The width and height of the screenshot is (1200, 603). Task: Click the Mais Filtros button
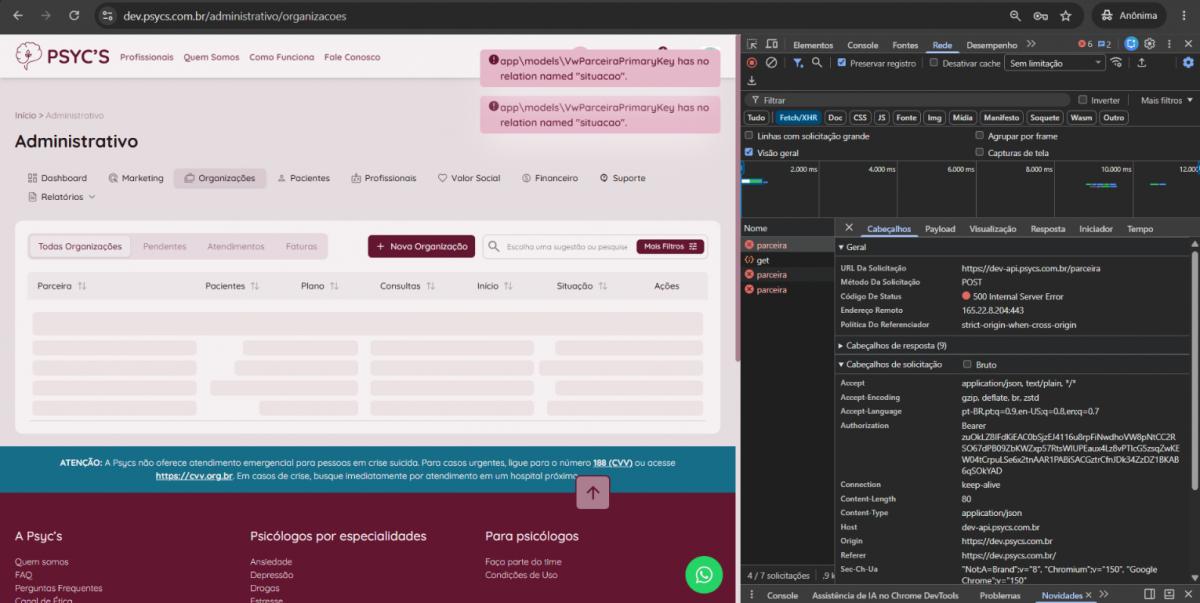[x=672, y=246]
